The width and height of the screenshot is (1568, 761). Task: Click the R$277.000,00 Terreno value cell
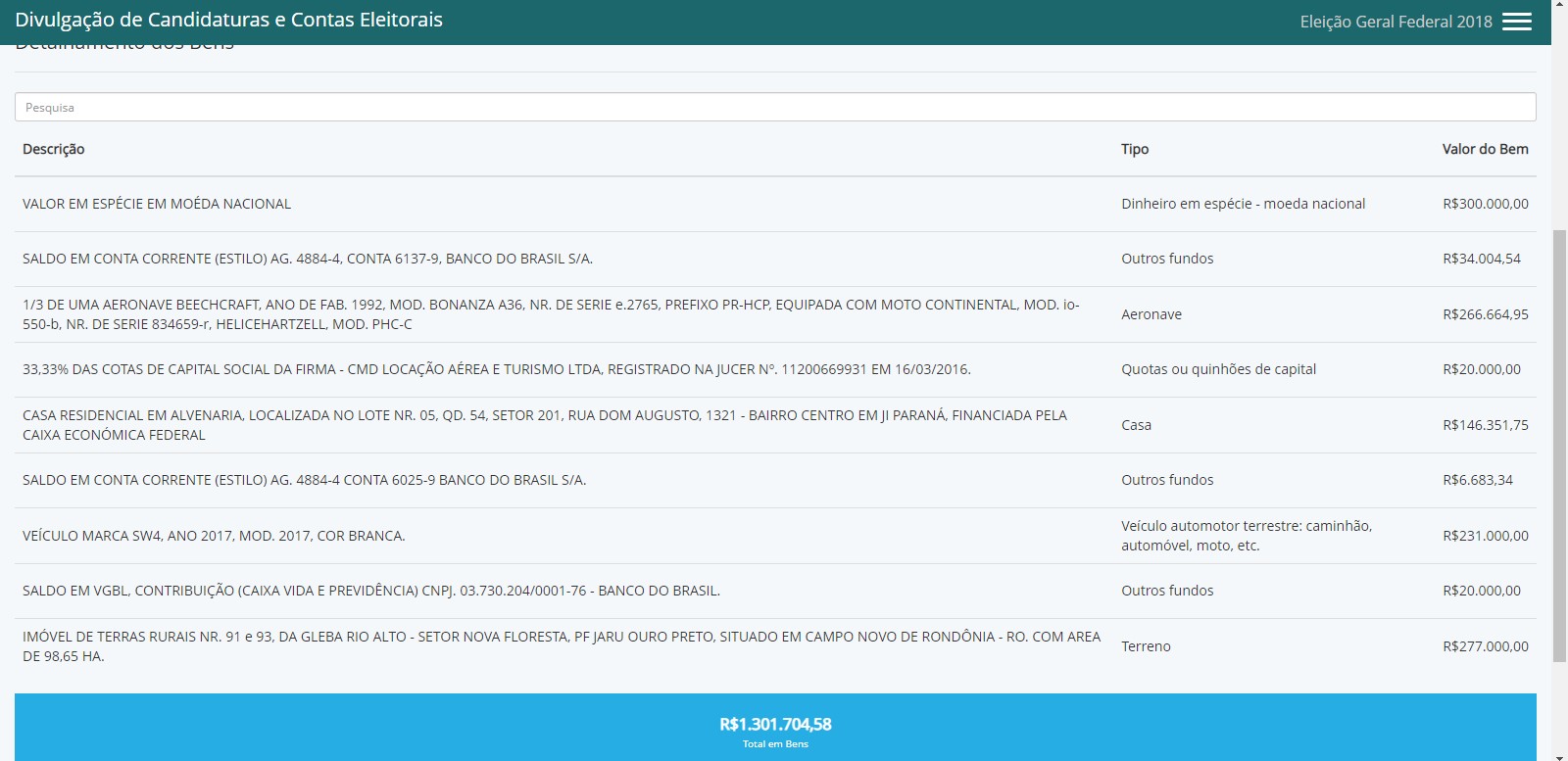1485,646
